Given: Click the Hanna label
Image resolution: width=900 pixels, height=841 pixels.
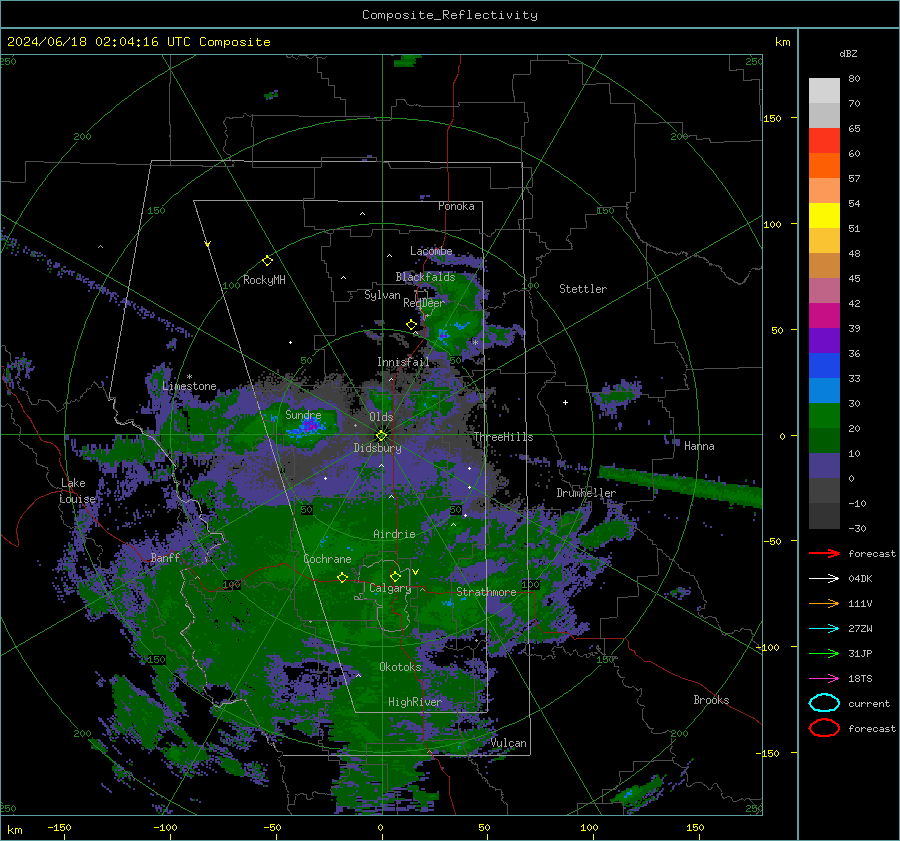Looking at the screenshot, I should [x=699, y=446].
